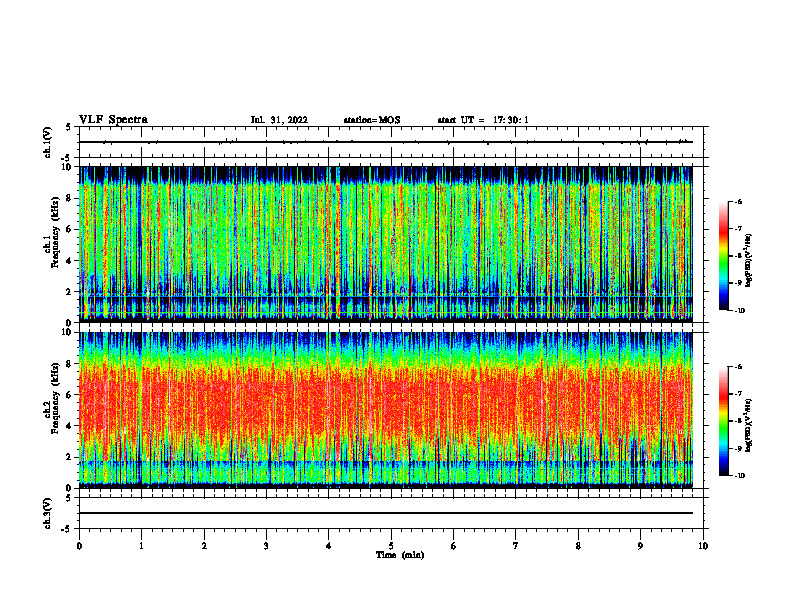Click the ch.1 "Frequency (kHz)" axis label
Screen dimensions: 792x612
[x=55, y=232]
